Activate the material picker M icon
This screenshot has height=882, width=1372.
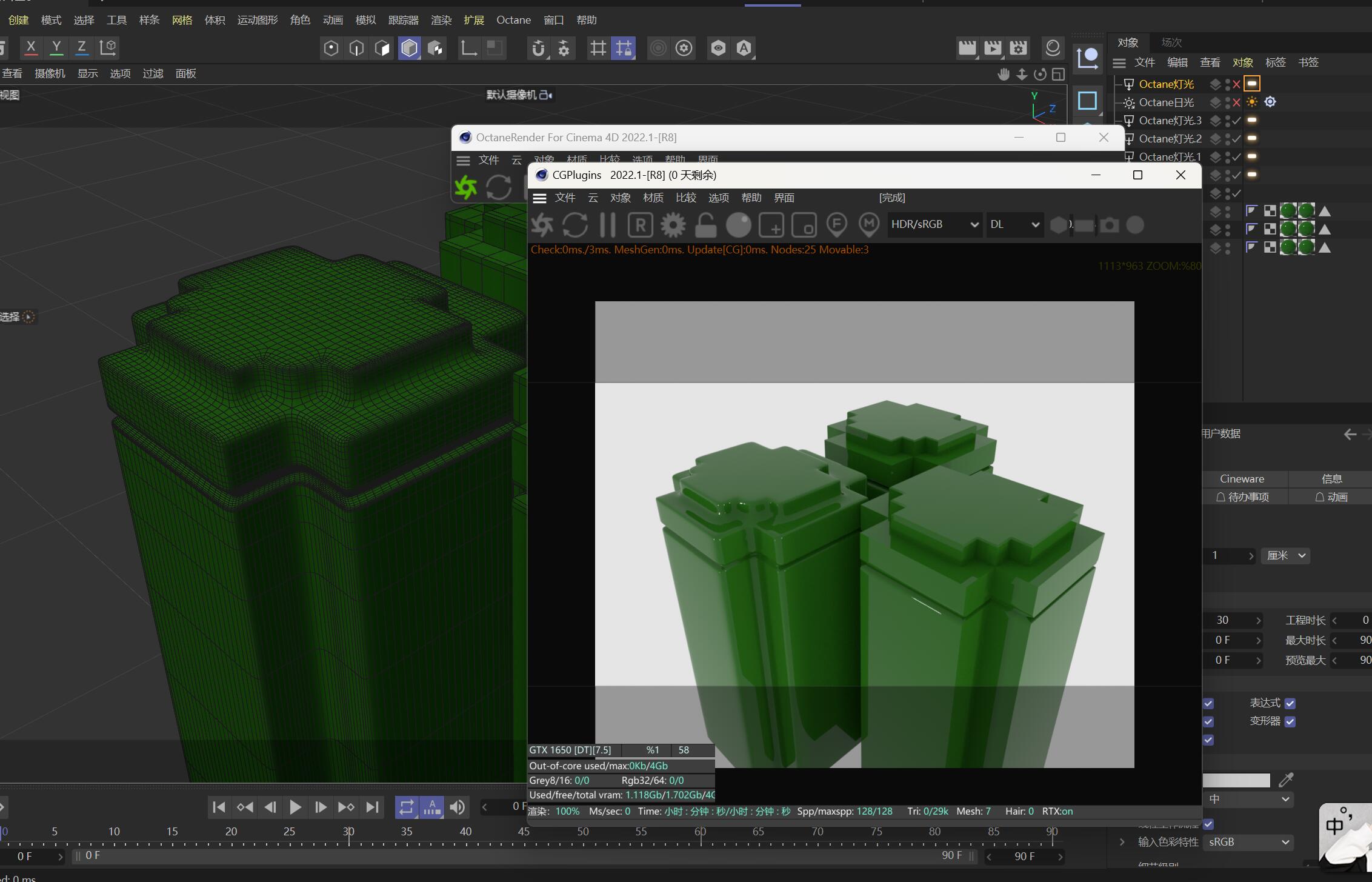(x=869, y=225)
